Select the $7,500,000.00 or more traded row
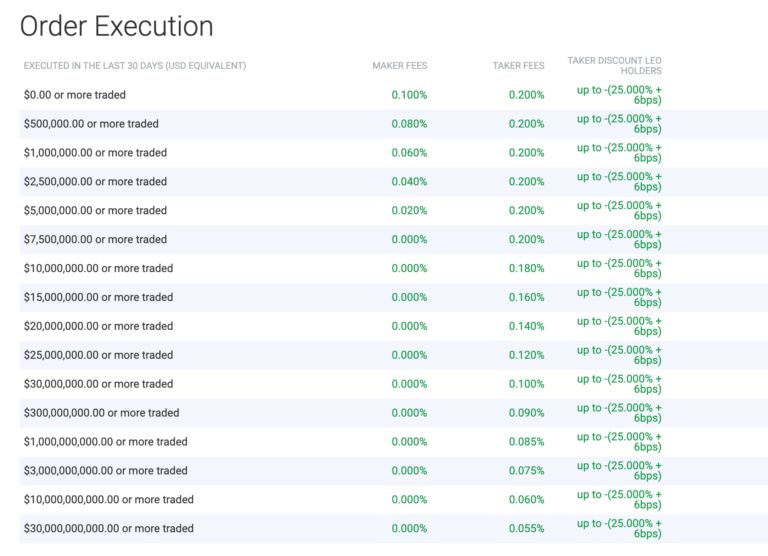 pyautogui.click(x=394, y=240)
